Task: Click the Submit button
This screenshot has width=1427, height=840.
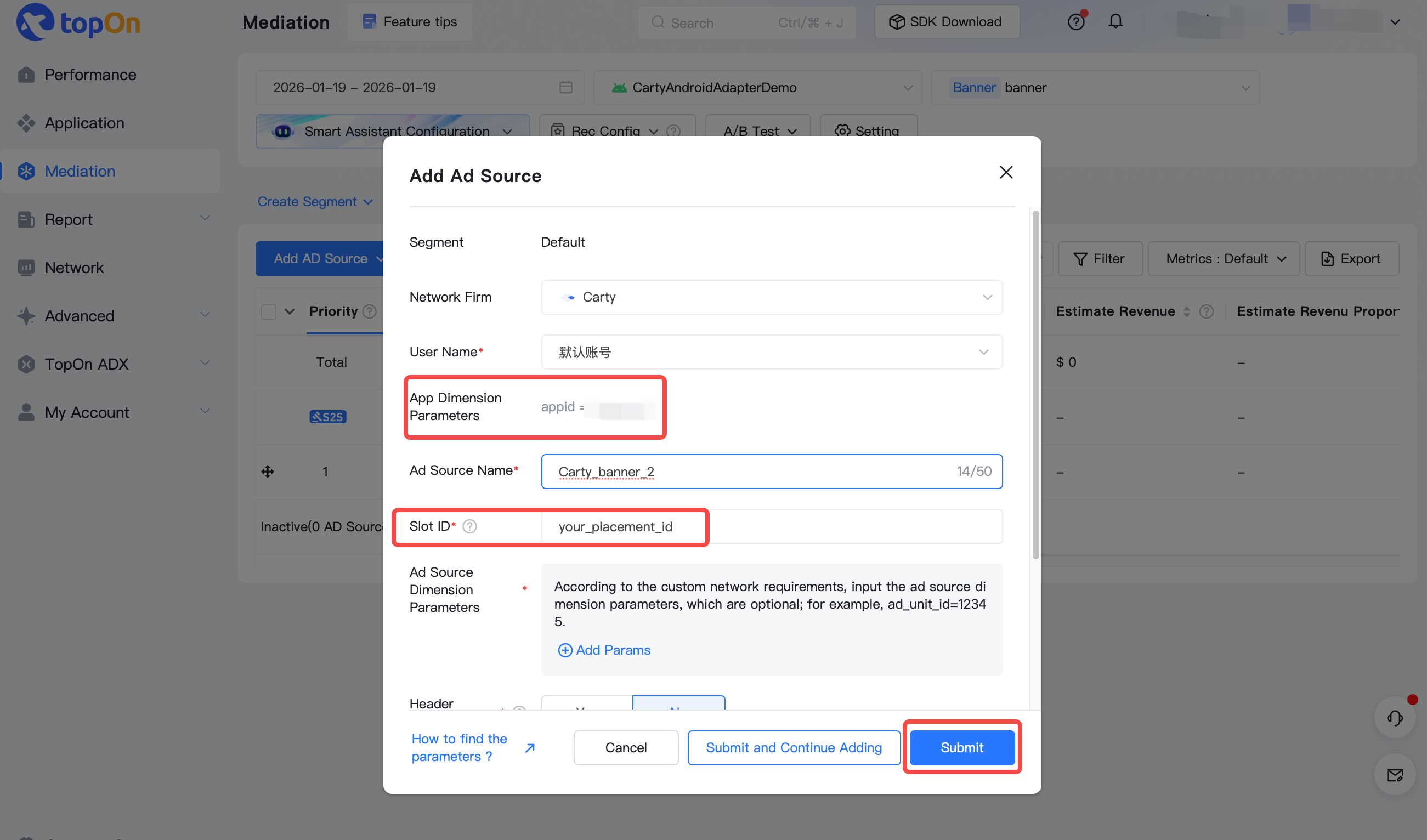Action: tap(961, 747)
